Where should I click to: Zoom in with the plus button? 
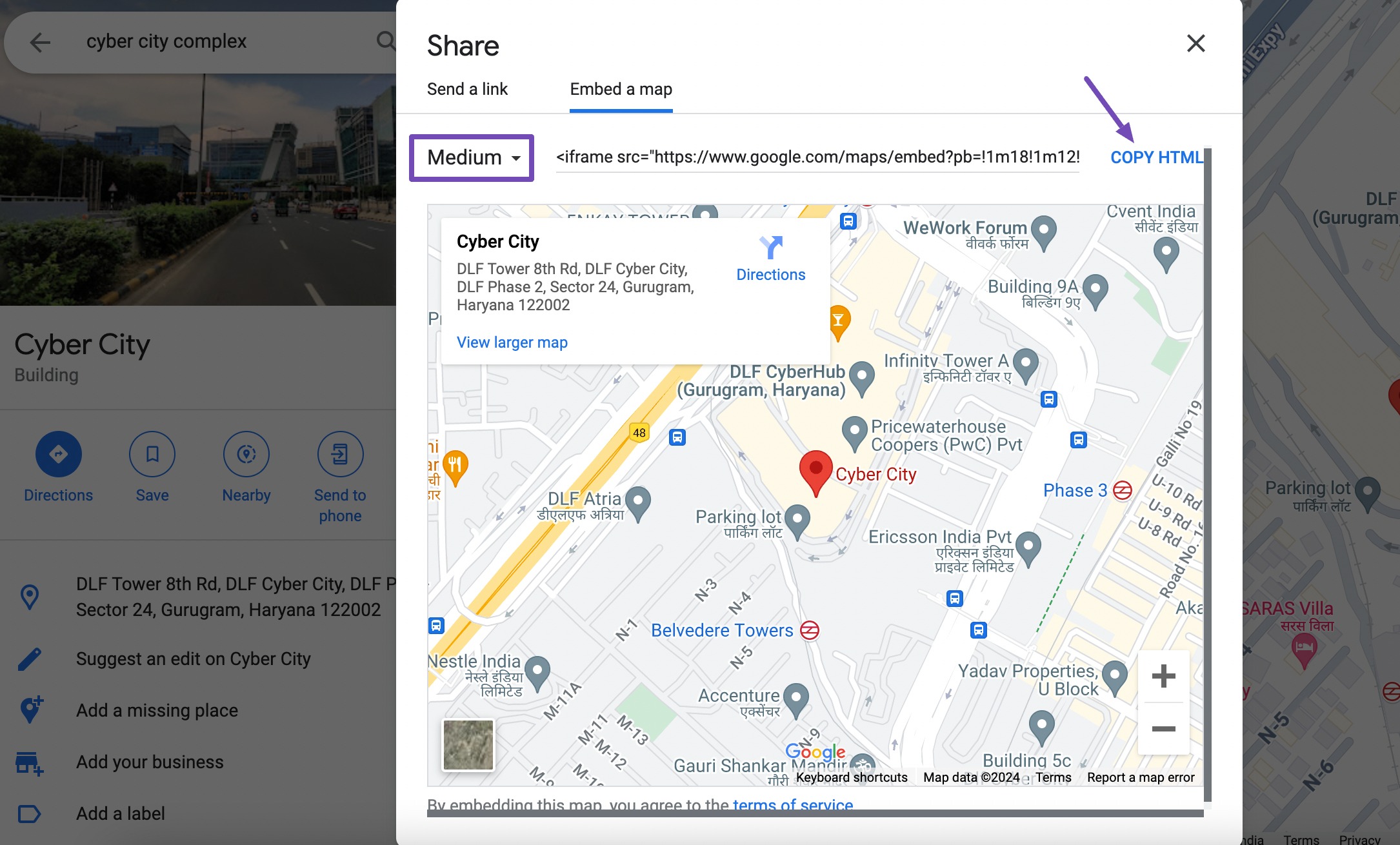click(1163, 676)
